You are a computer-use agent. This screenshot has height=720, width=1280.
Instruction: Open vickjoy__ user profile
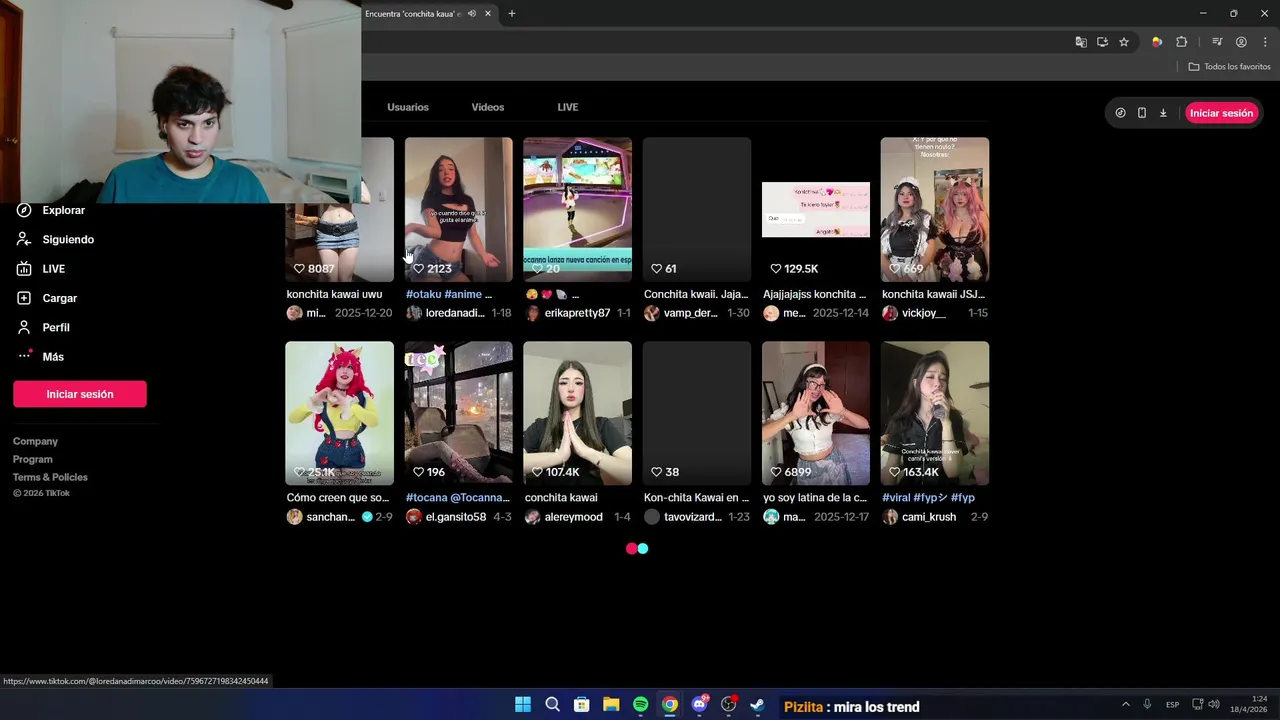(924, 313)
